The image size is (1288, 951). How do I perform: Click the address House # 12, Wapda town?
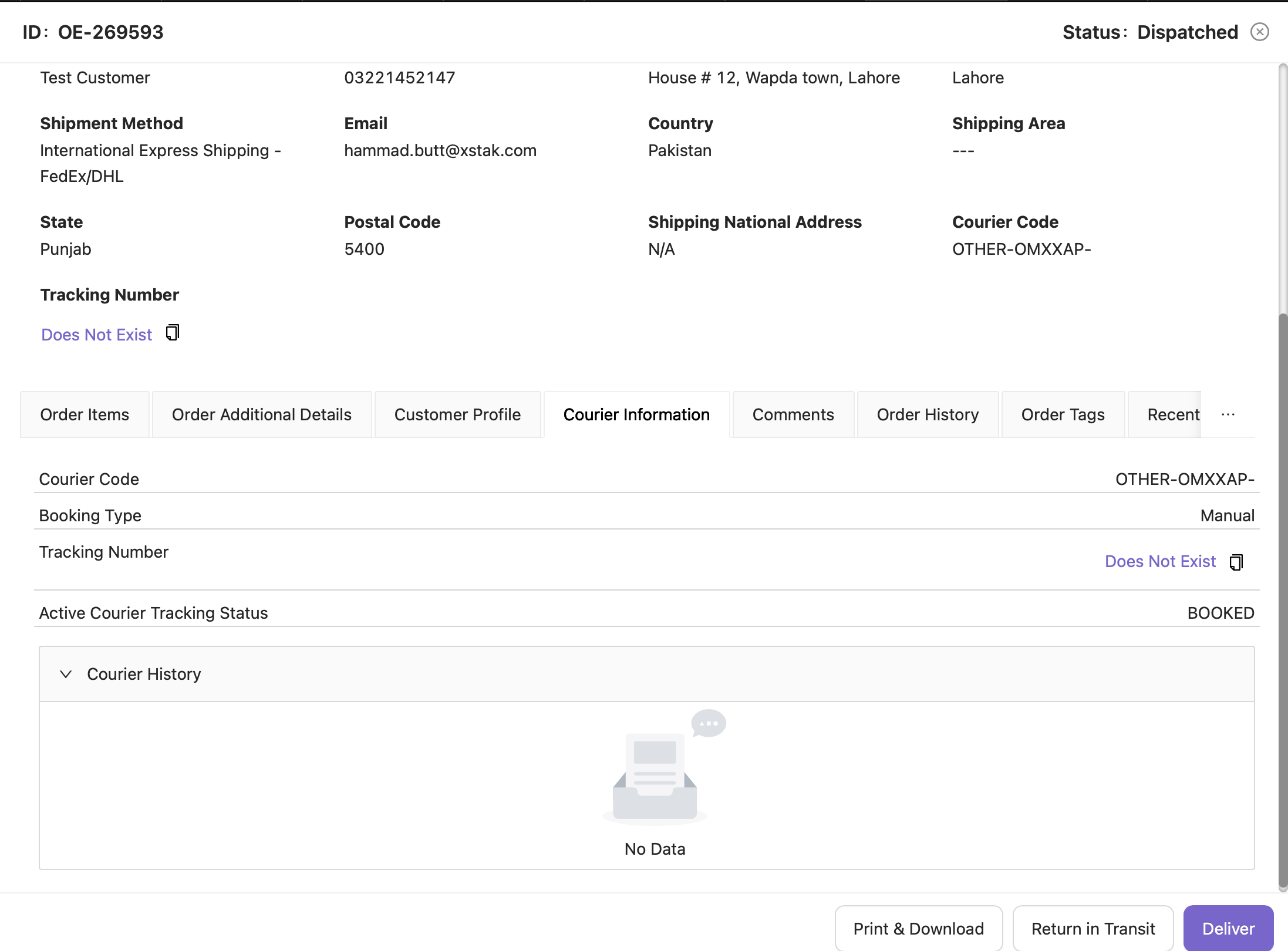pyautogui.click(x=774, y=77)
